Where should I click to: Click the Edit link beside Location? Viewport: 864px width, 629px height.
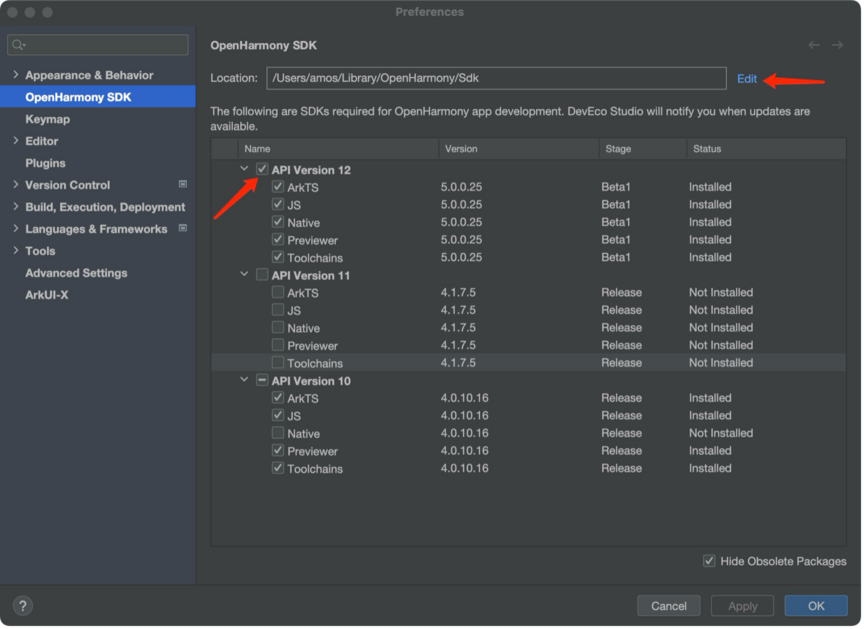747,79
